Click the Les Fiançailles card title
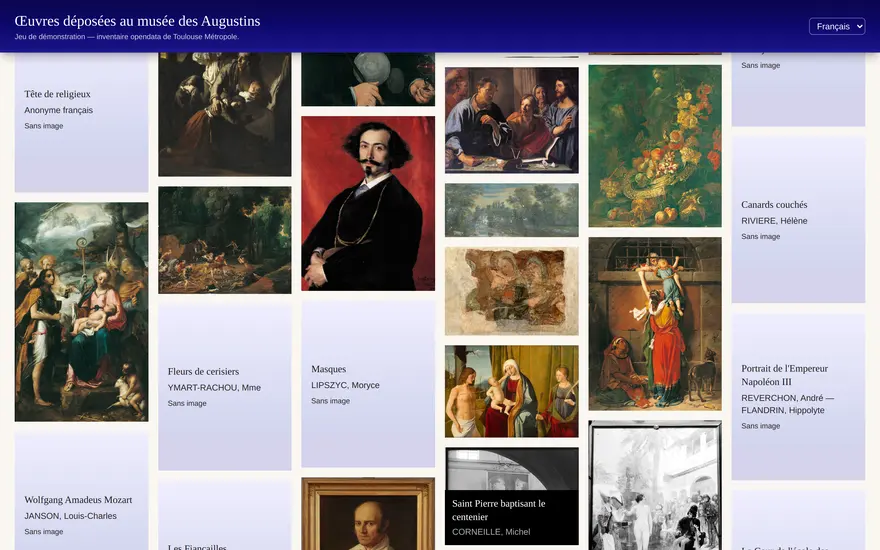Image resolution: width=880 pixels, height=550 pixels. 197,547
